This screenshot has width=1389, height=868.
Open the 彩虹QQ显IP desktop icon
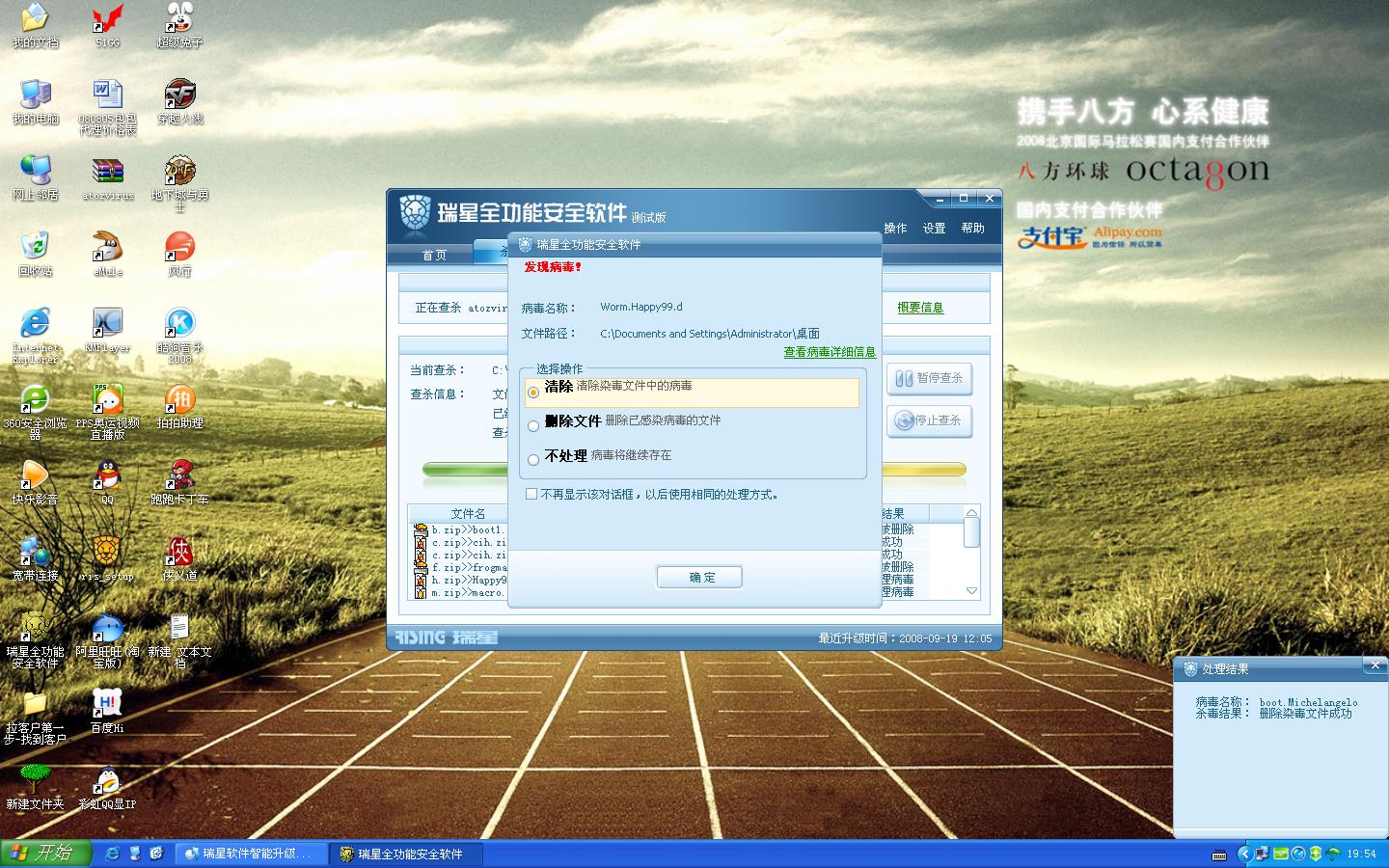(x=107, y=788)
